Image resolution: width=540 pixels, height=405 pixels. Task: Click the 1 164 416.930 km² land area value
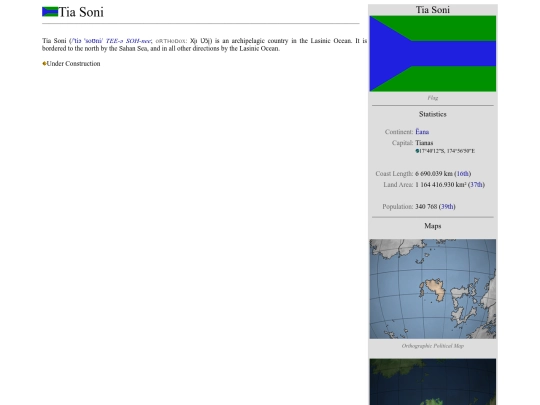[440, 185]
